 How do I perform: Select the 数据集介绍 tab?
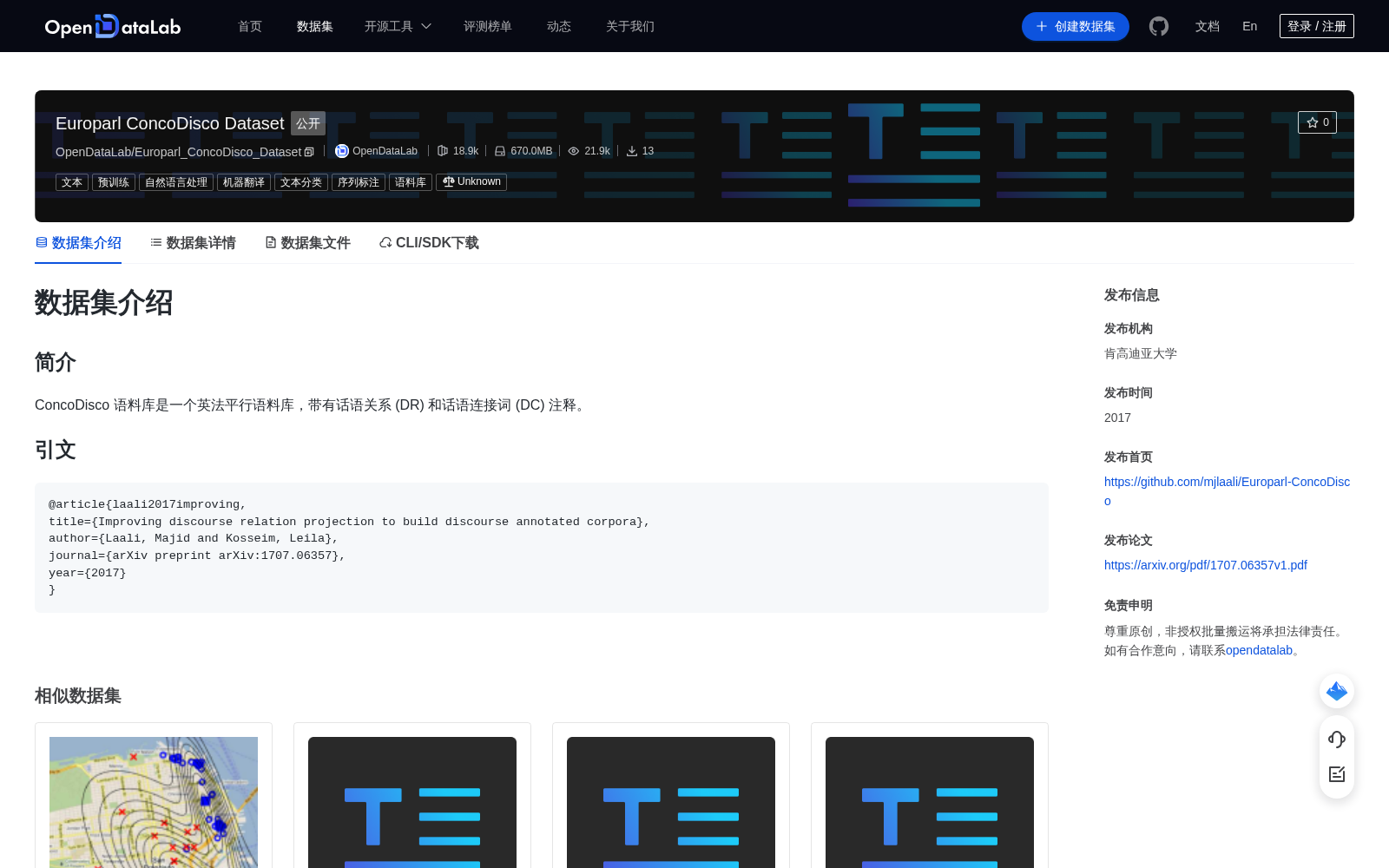click(x=78, y=243)
